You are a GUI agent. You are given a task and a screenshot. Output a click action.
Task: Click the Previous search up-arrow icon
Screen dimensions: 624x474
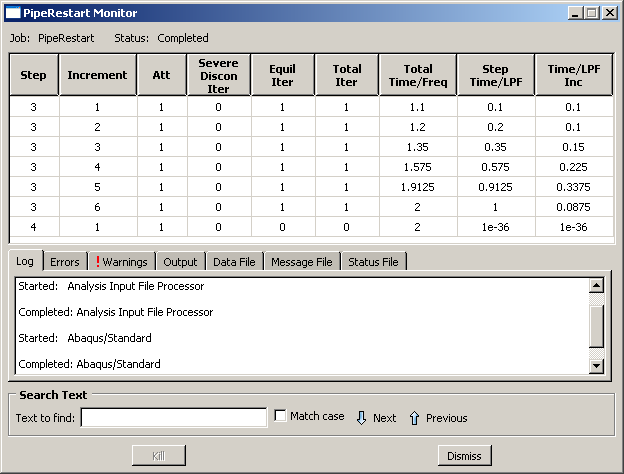pos(414,417)
